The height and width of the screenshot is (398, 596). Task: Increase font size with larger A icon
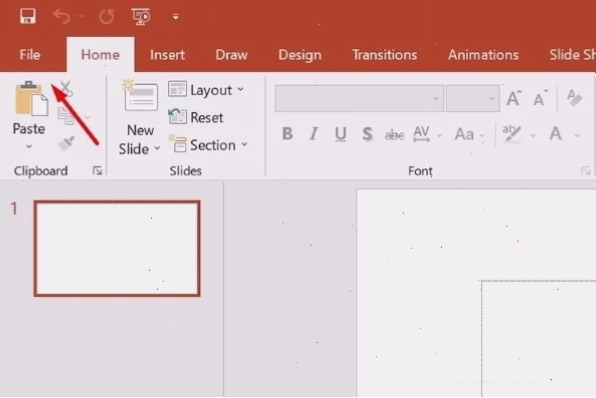[514, 98]
